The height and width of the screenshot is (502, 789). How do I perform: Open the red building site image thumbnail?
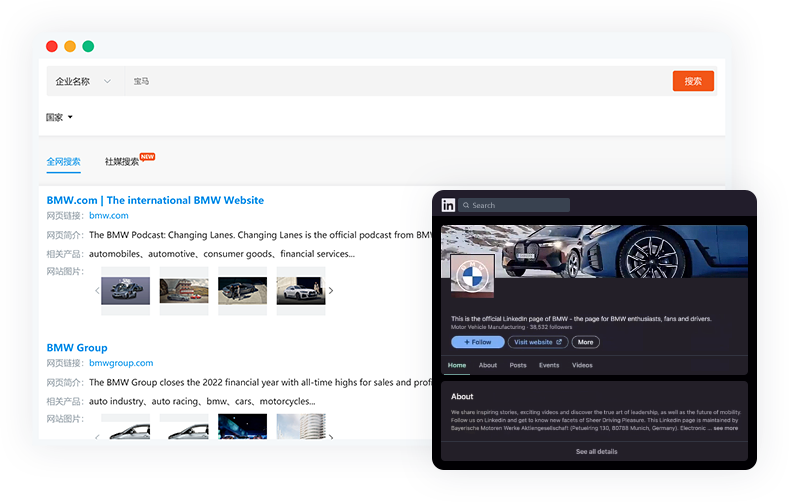tap(184, 291)
